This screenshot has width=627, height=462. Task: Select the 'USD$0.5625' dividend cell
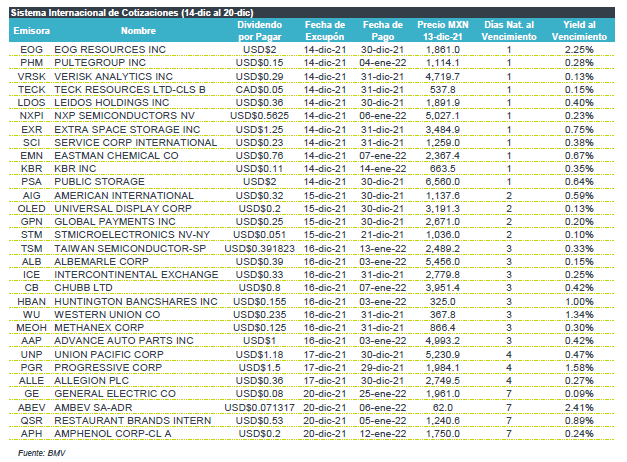click(260, 116)
